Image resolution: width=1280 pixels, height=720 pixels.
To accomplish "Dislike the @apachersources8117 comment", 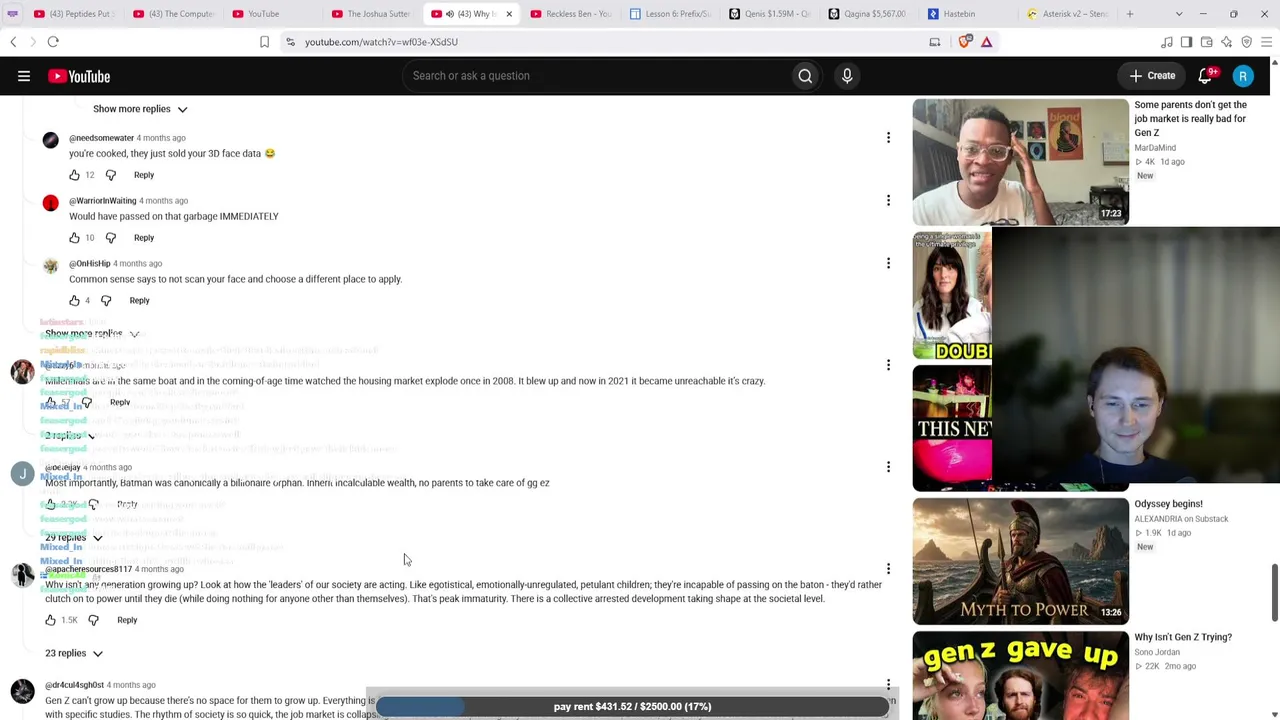I will (93, 620).
